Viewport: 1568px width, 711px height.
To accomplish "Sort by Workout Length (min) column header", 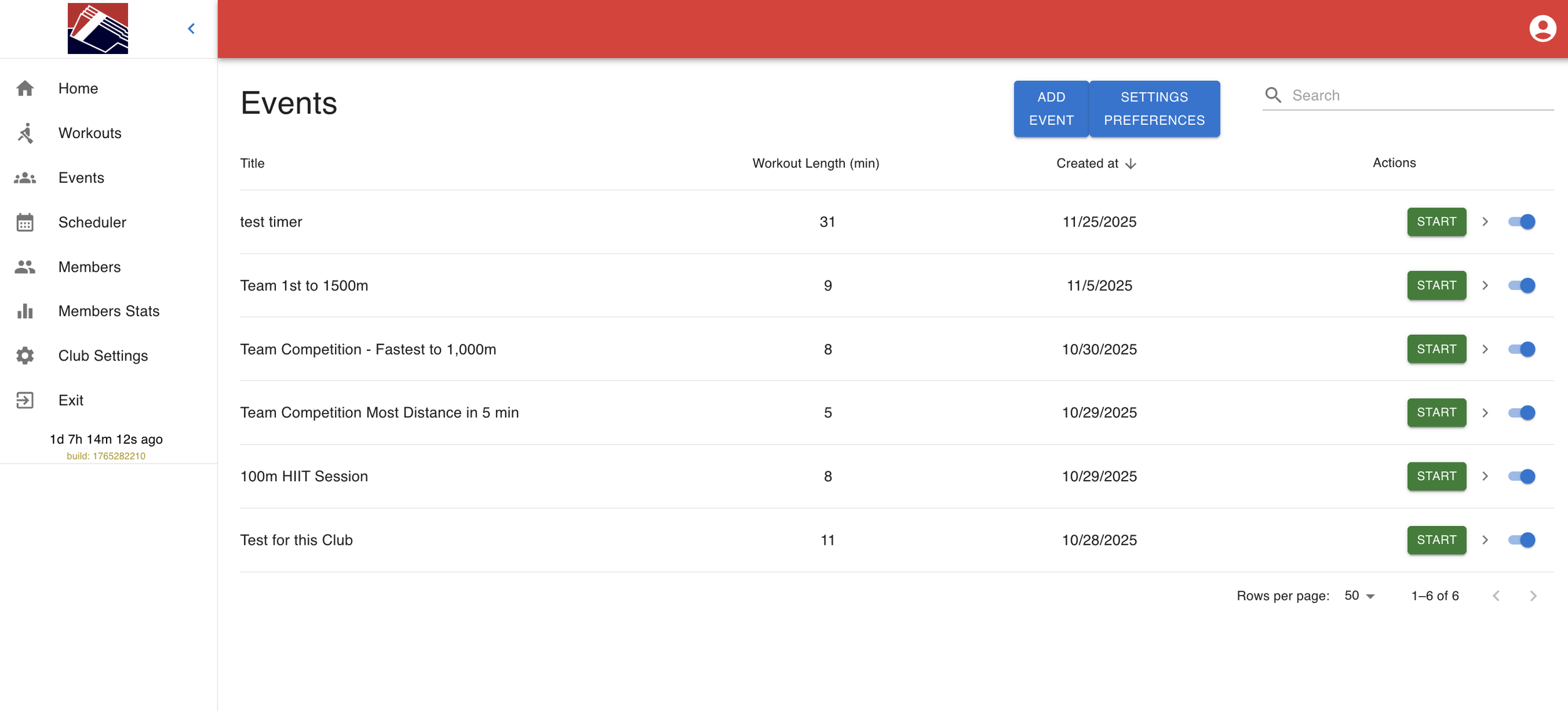I will [x=816, y=164].
